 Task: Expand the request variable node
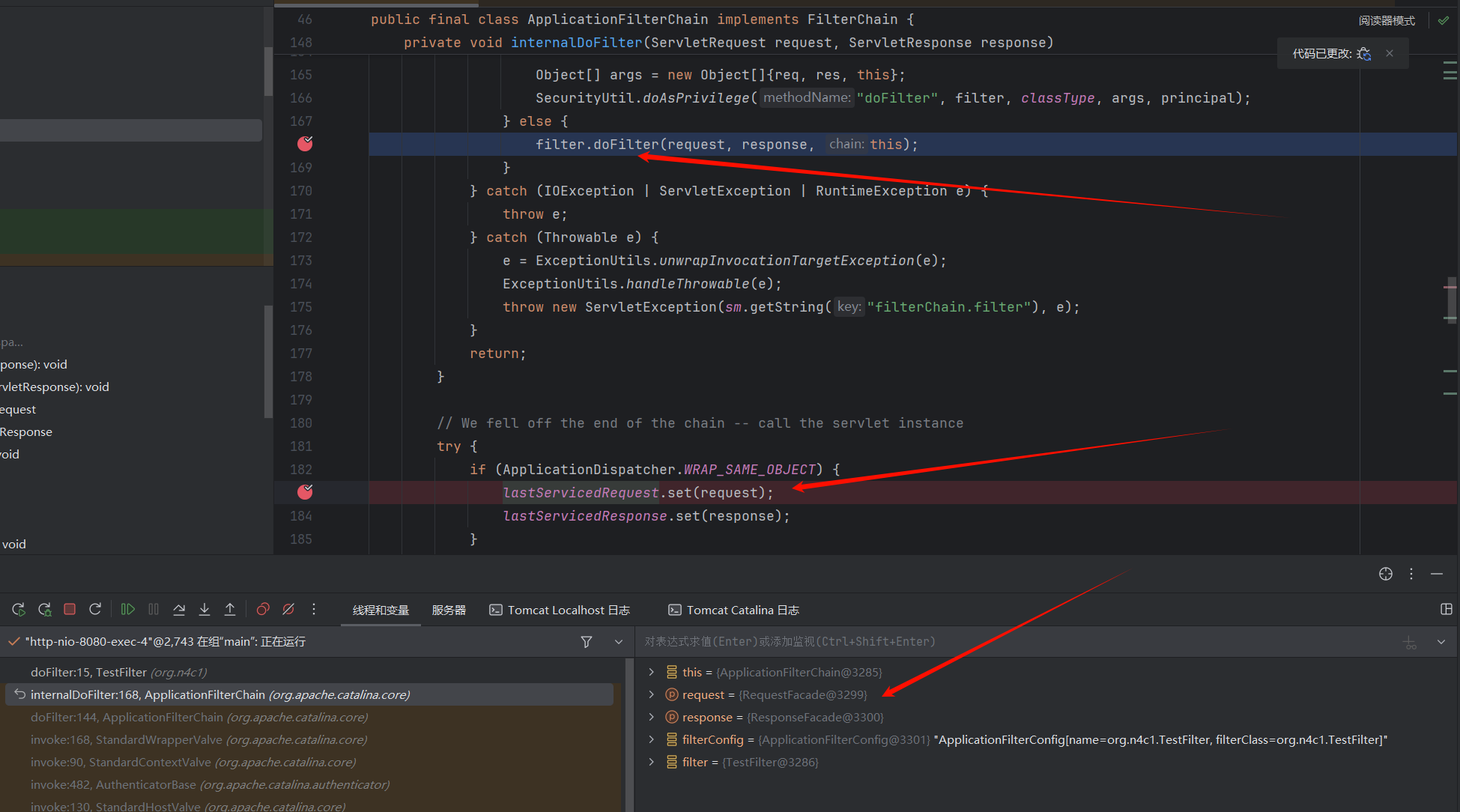pyautogui.click(x=652, y=695)
